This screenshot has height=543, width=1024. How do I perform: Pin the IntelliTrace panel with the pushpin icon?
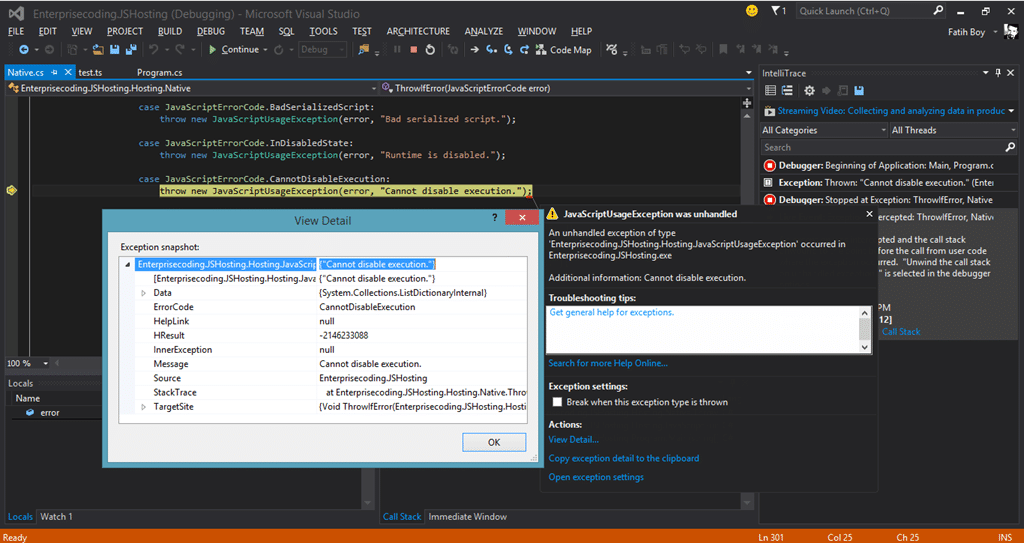[997, 73]
